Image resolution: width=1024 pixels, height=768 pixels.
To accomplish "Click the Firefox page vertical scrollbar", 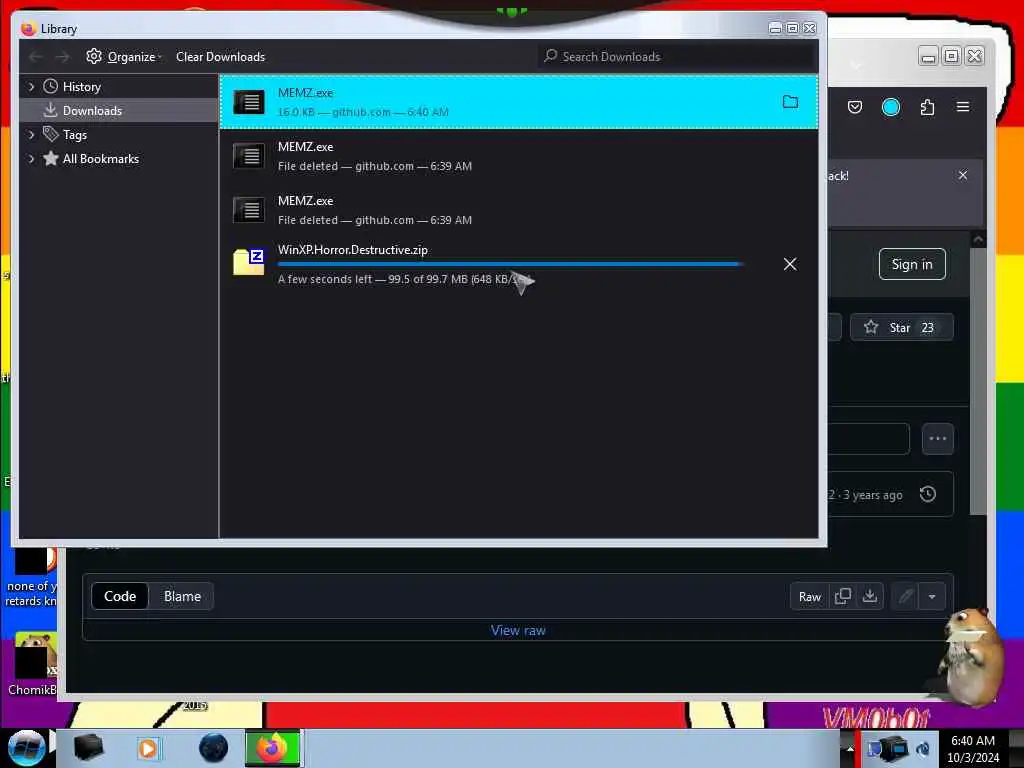I will coord(978,382).
